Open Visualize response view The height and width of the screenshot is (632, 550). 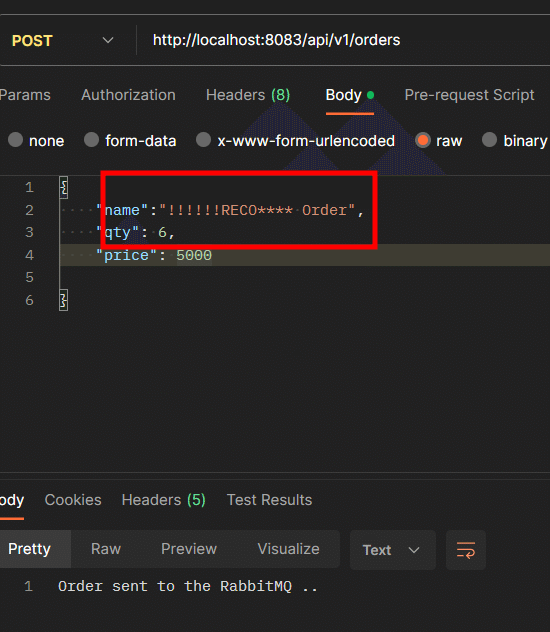tap(288, 549)
